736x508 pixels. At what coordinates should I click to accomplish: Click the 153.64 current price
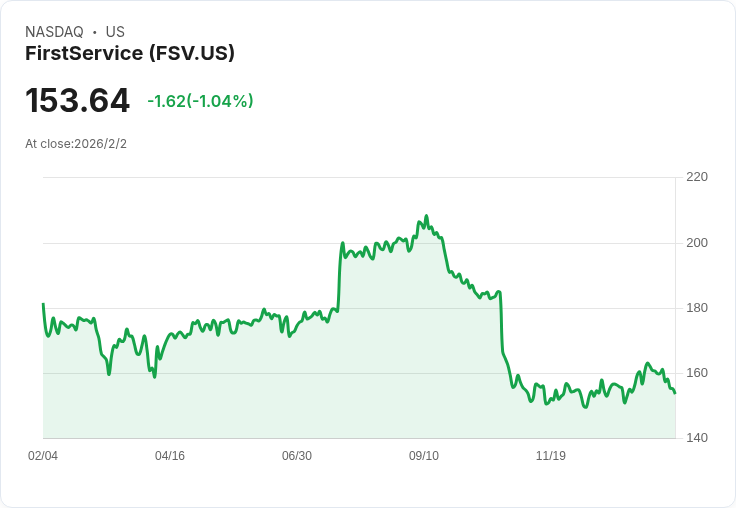click(77, 101)
